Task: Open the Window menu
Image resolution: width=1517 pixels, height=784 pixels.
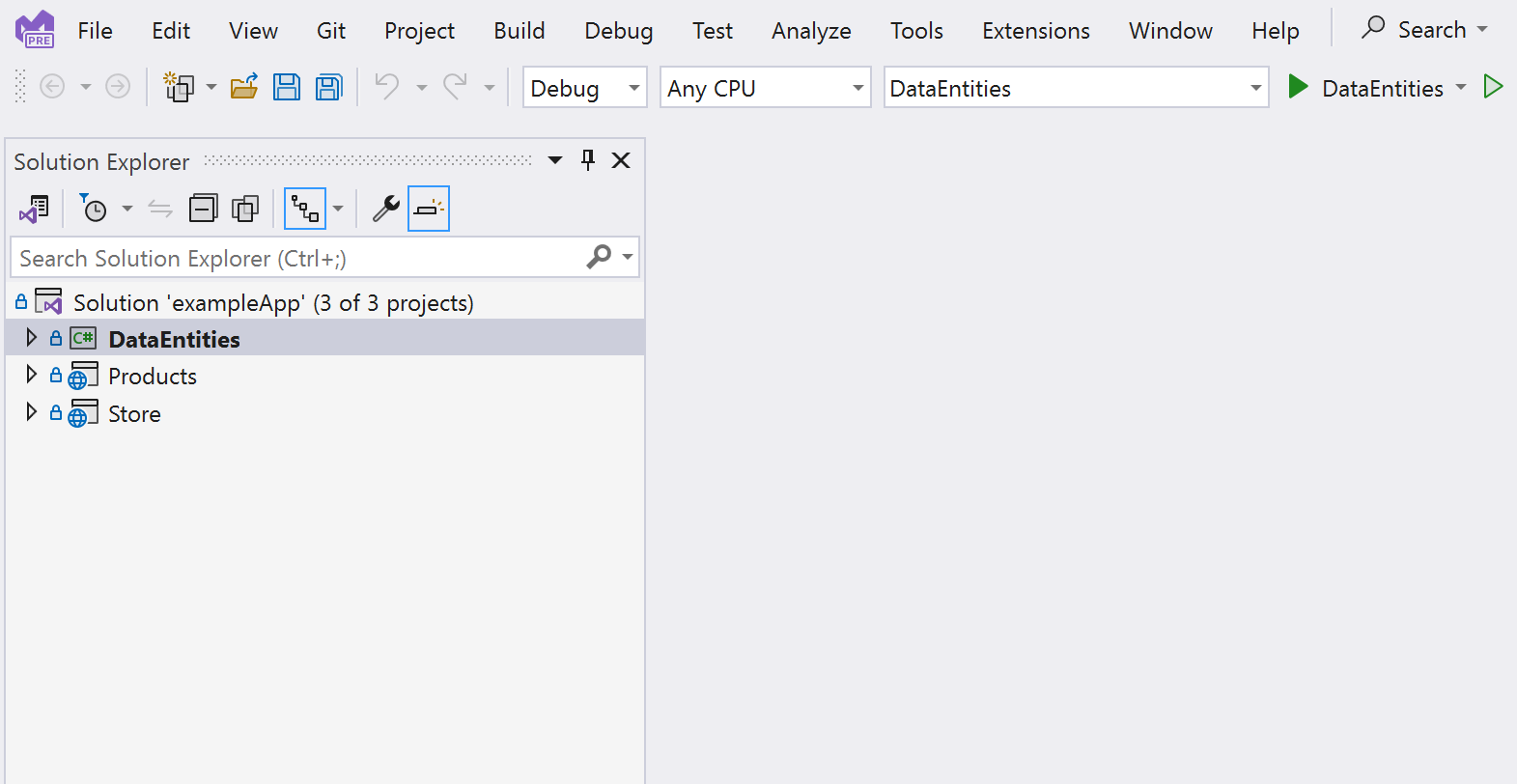Action: pos(1170,31)
